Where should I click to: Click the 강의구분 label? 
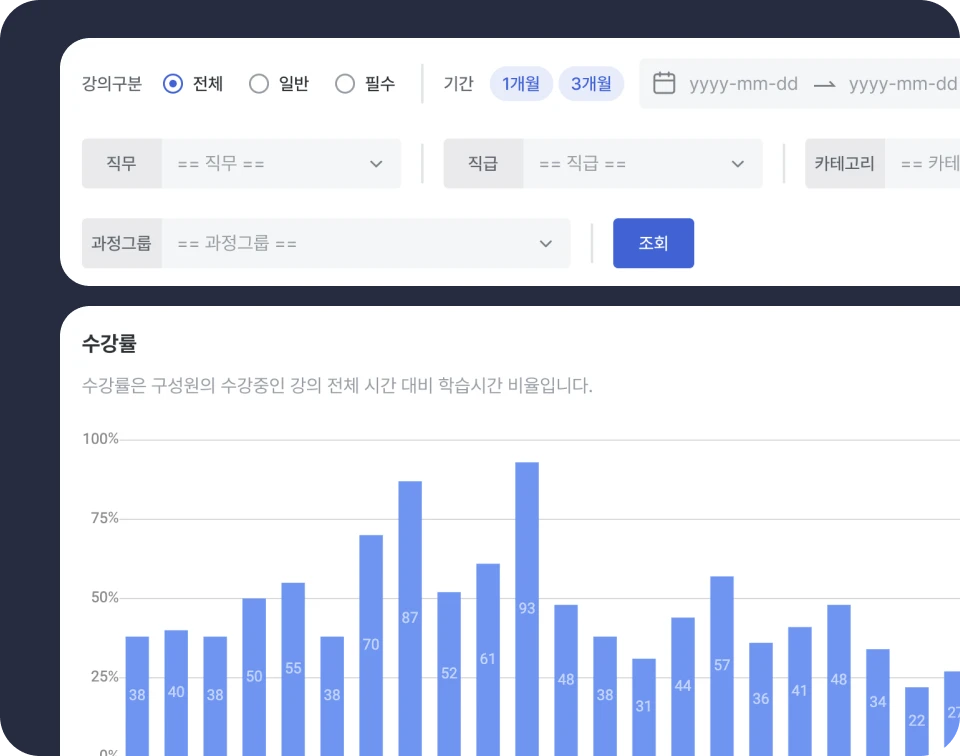click(112, 84)
